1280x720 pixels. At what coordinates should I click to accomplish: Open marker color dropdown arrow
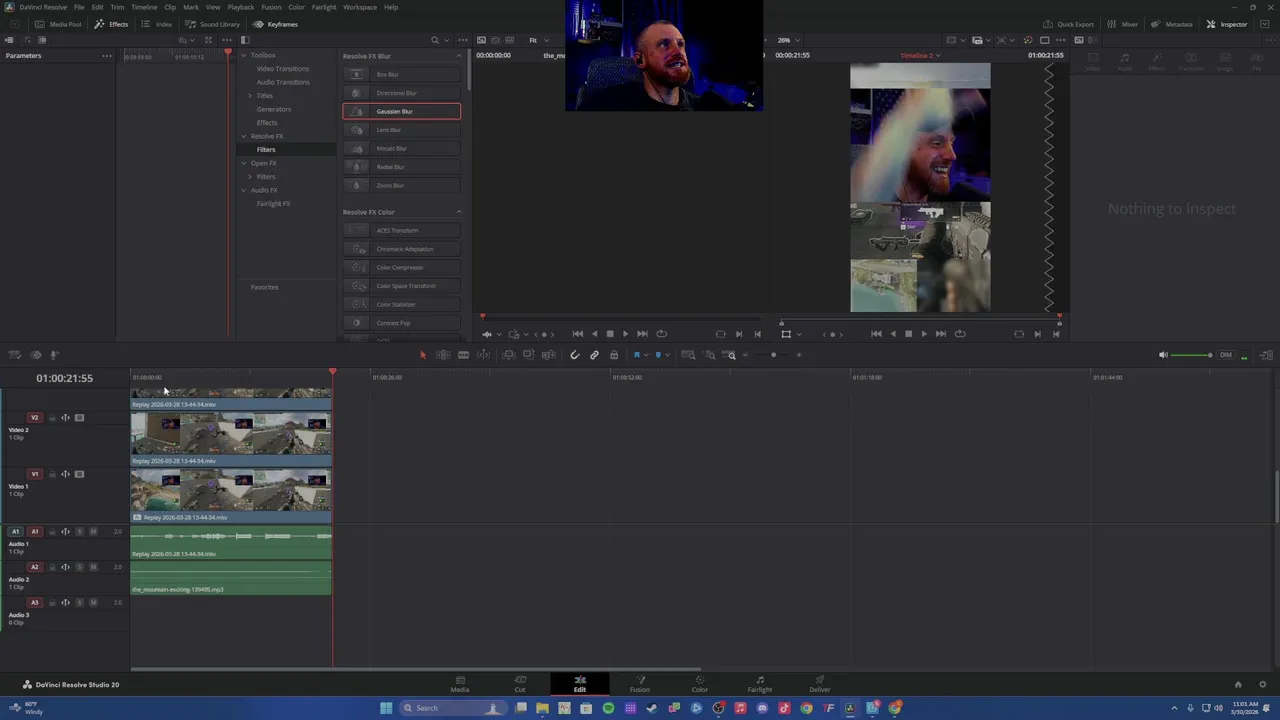point(667,355)
